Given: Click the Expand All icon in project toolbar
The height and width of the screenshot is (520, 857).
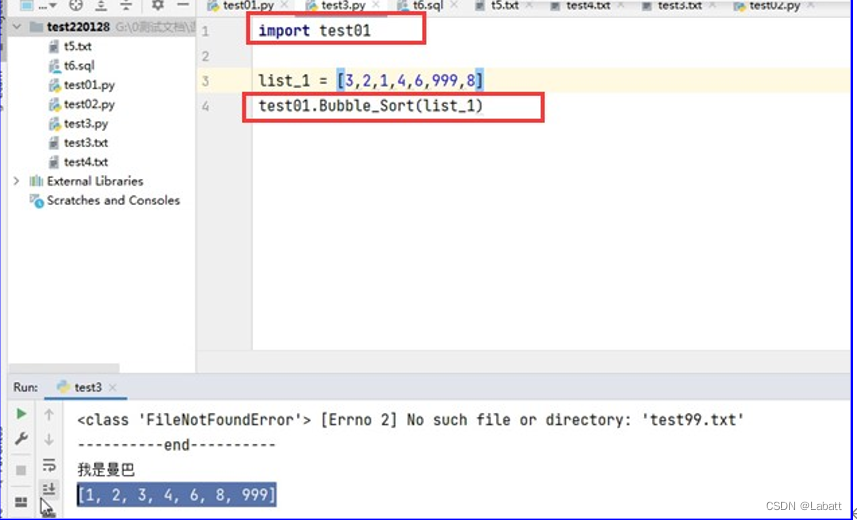Looking at the screenshot, I should pyautogui.click(x=101, y=5).
